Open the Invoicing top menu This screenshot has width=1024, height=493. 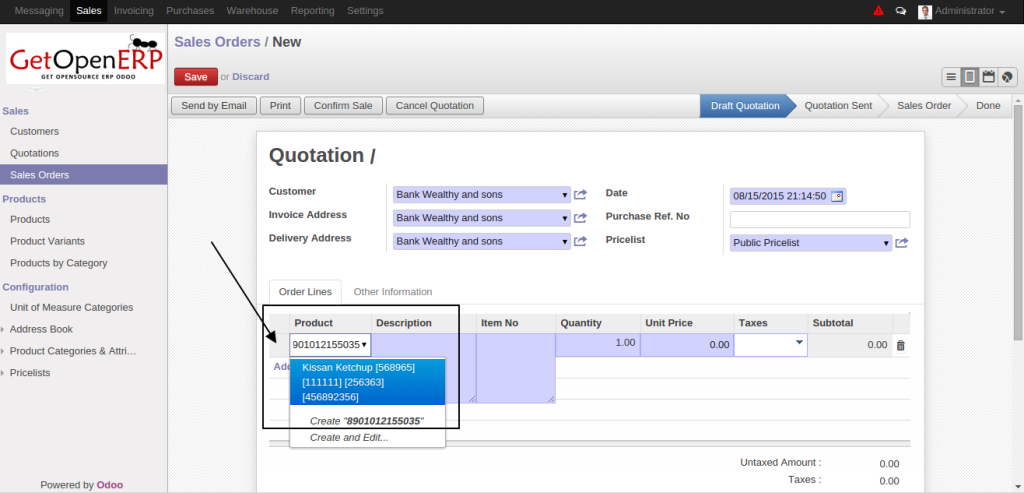[x=134, y=11]
